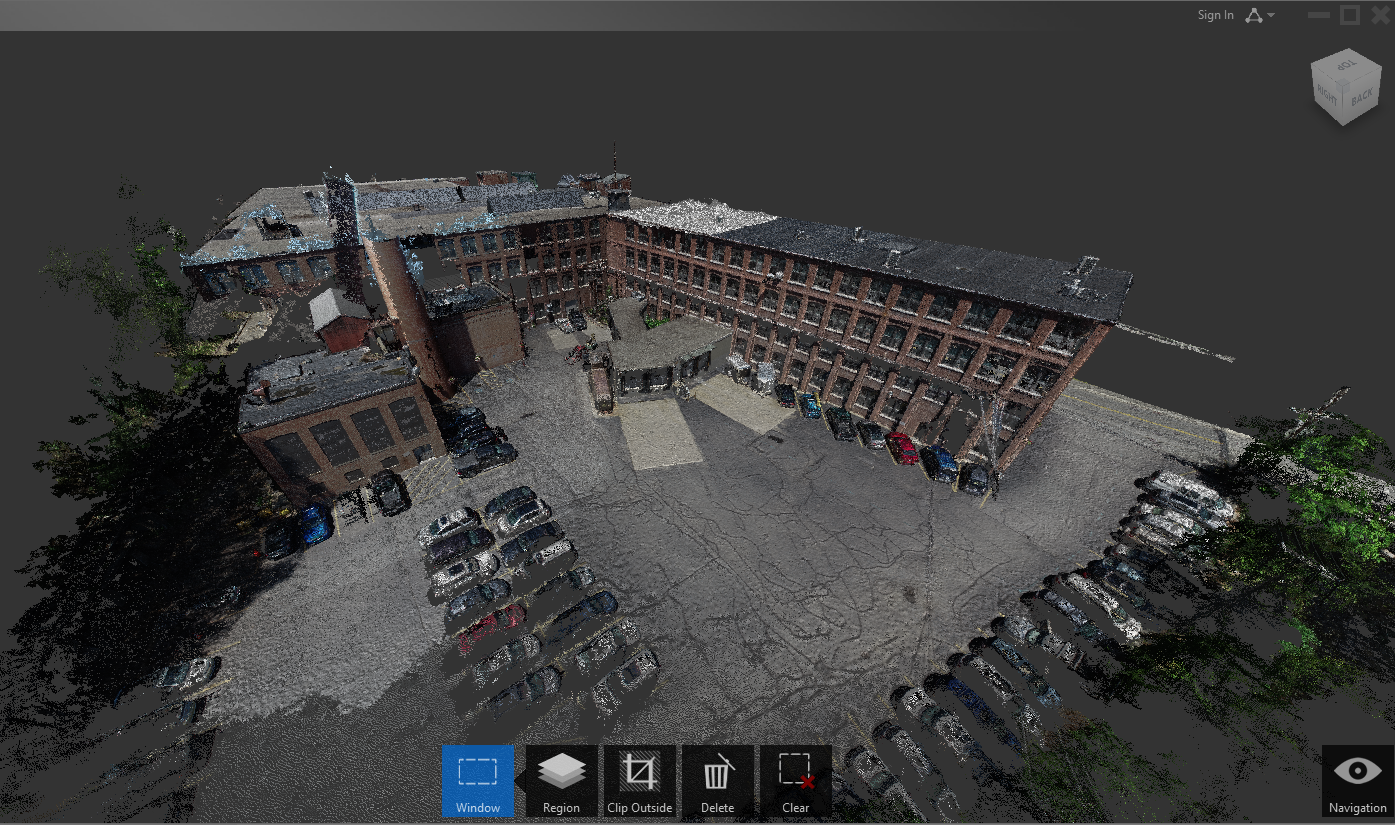Image resolution: width=1395 pixels, height=825 pixels.
Task: Click the BACK face of the ViewCube
Action: 1362,96
